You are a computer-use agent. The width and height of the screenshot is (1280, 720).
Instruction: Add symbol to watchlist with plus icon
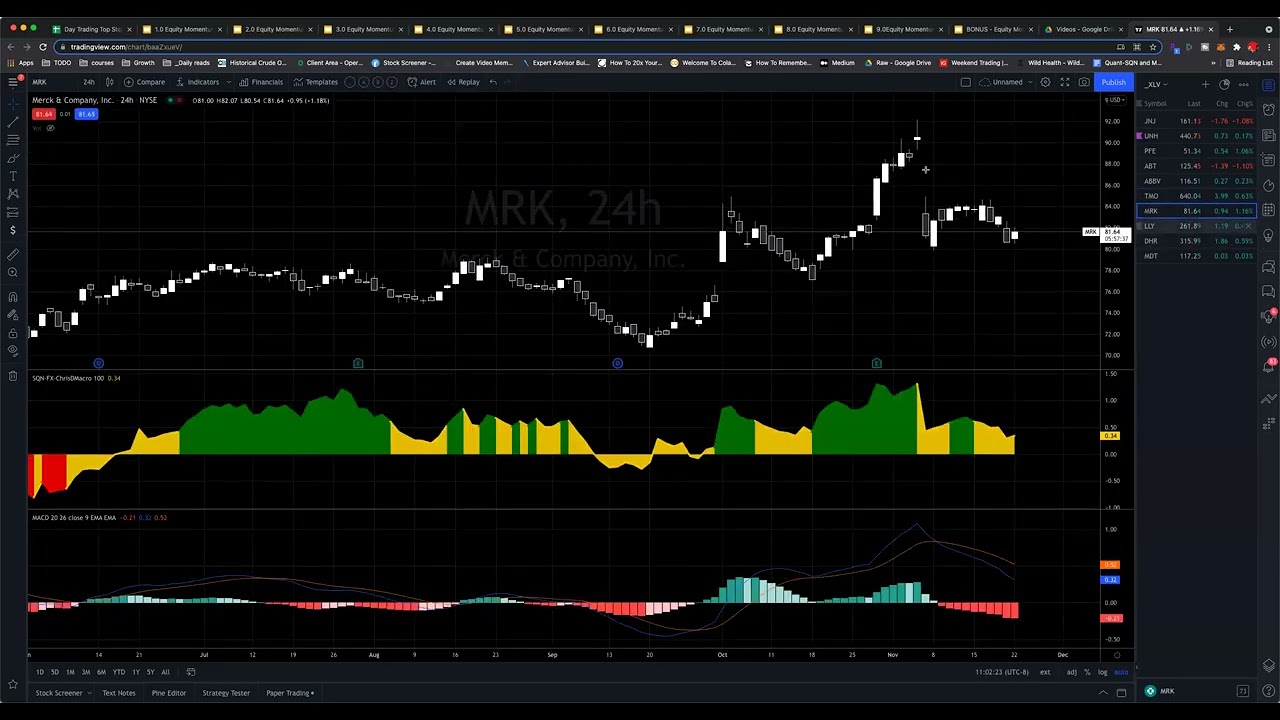click(1205, 85)
